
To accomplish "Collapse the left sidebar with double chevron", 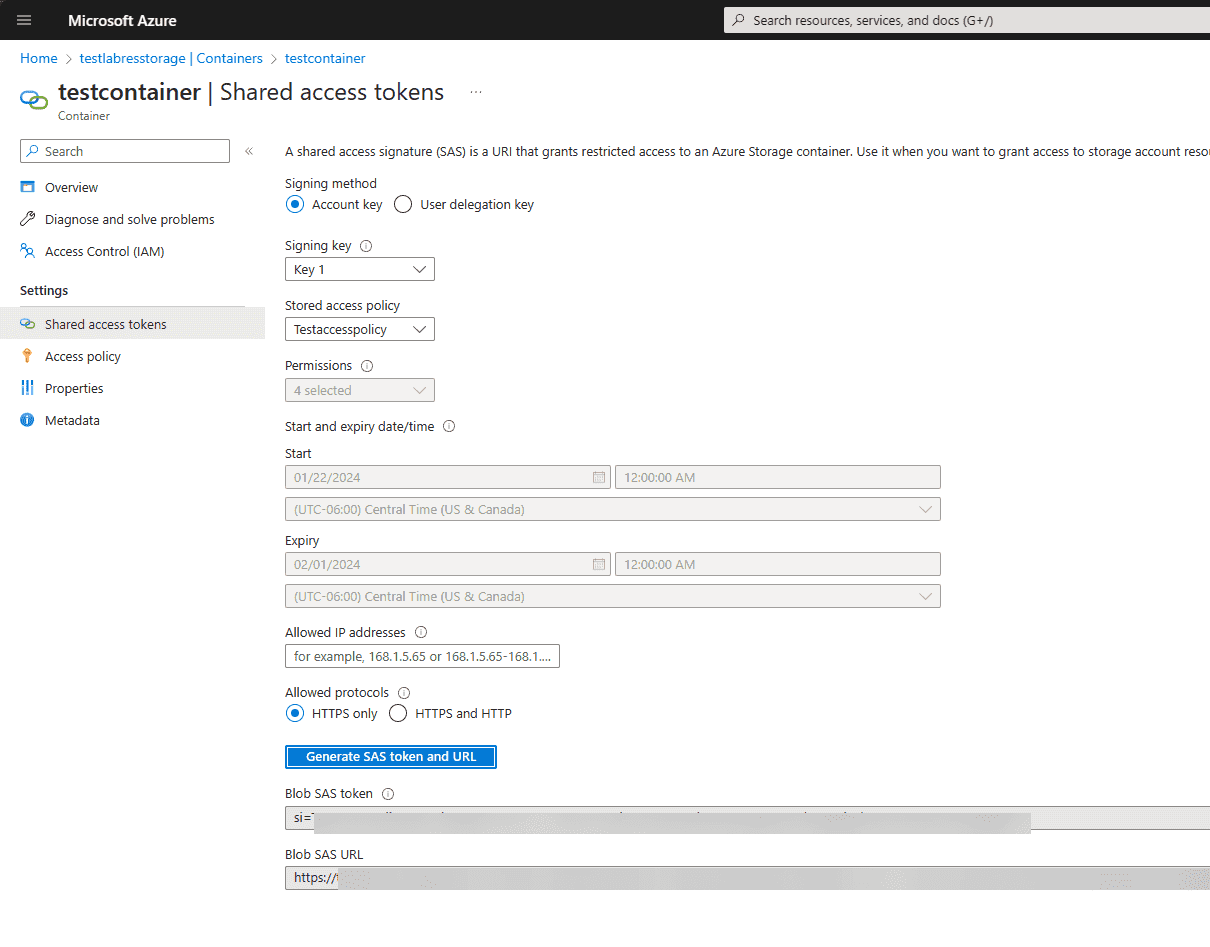I will tap(249, 151).
